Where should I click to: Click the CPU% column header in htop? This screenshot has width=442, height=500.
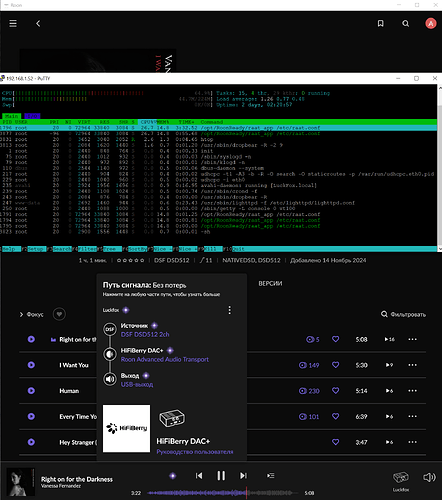147,122
